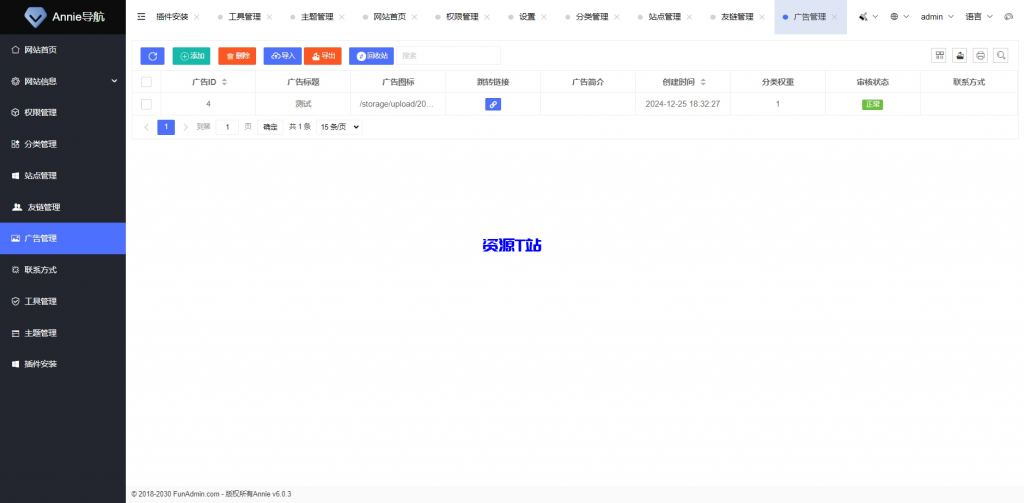Click the orange 删除 button

(x=237, y=56)
